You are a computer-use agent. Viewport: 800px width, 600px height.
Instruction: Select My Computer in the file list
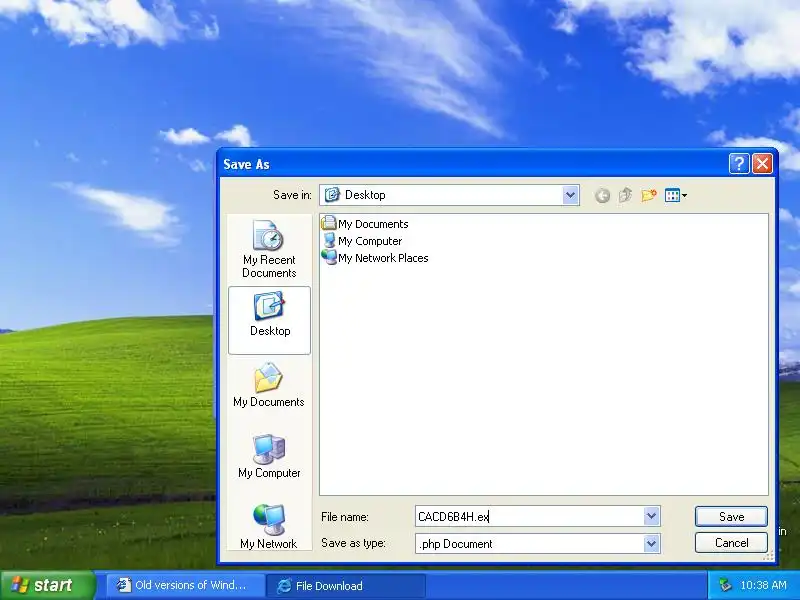(x=362, y=241)
